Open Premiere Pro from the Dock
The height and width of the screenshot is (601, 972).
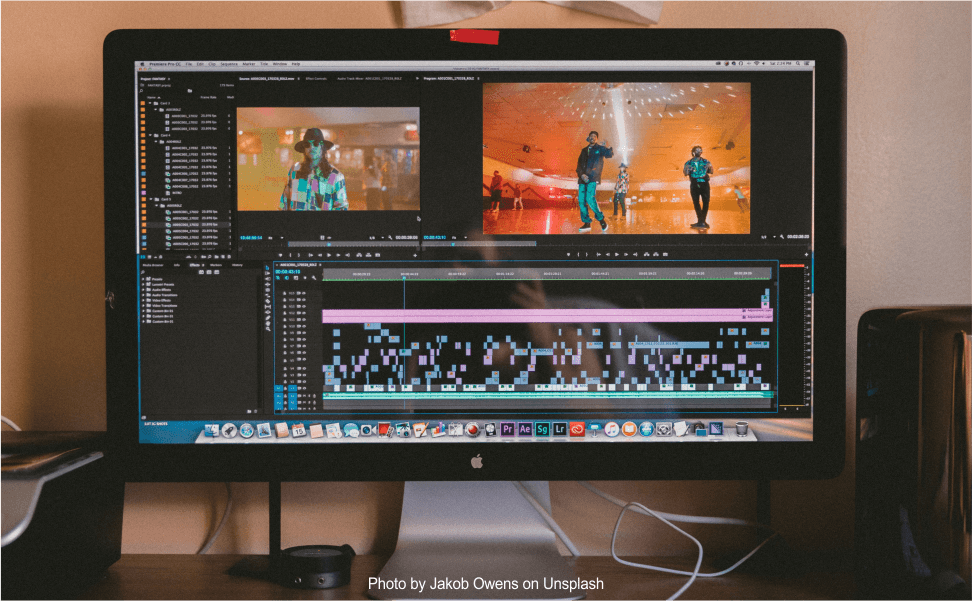pos(508,429)
